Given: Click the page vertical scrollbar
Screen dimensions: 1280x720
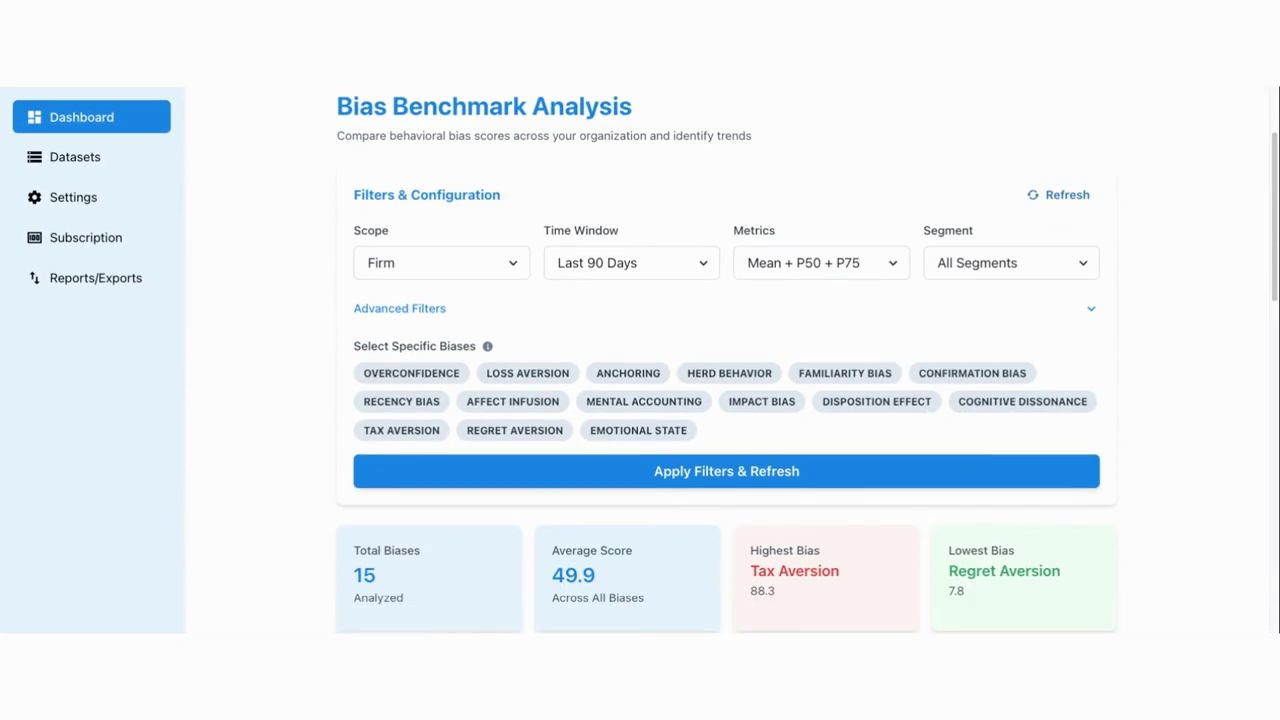Looking at the screenshot, I should (x=1274, y=215).
